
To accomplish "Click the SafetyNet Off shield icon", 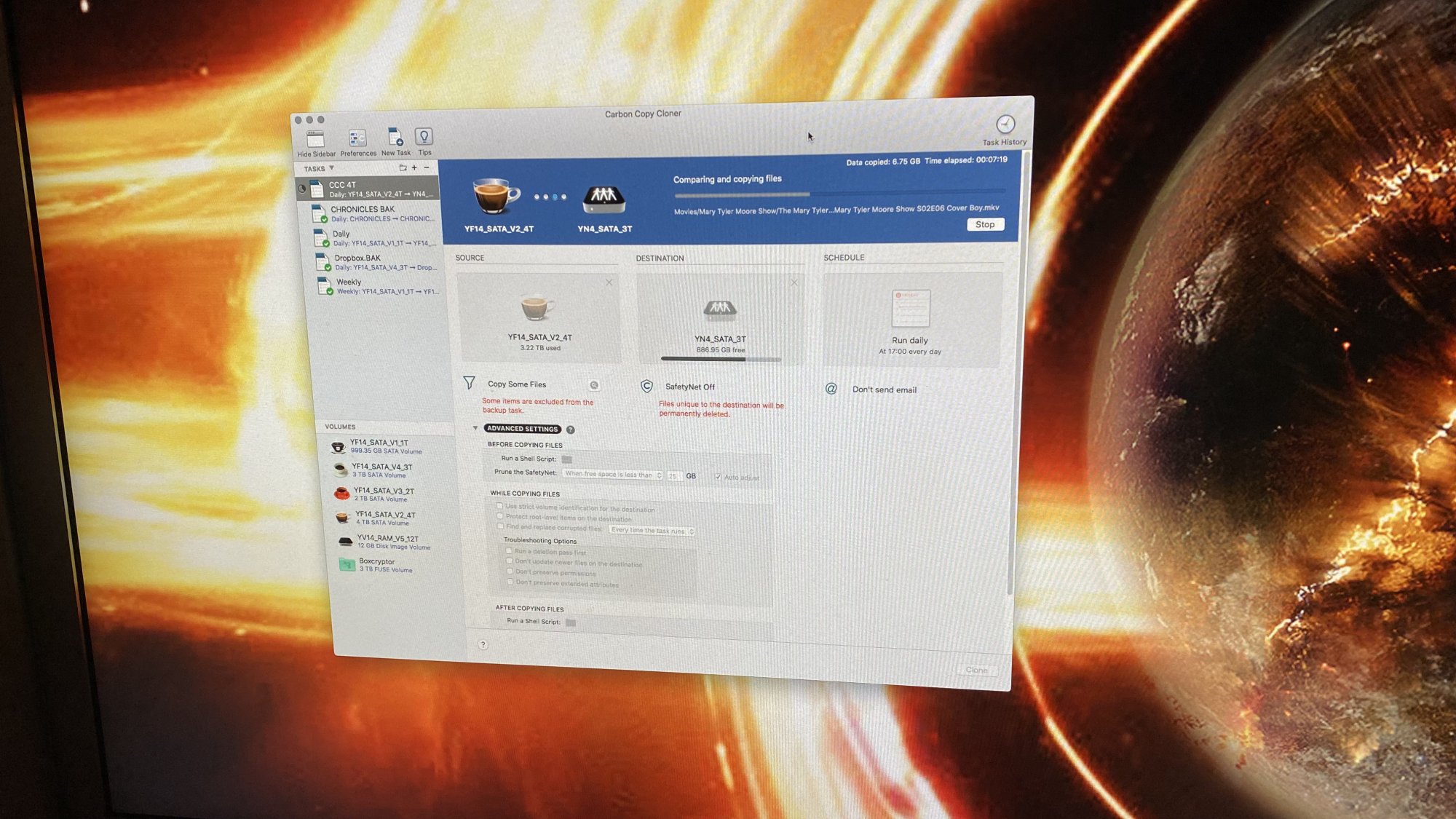I will pos(646,387).
